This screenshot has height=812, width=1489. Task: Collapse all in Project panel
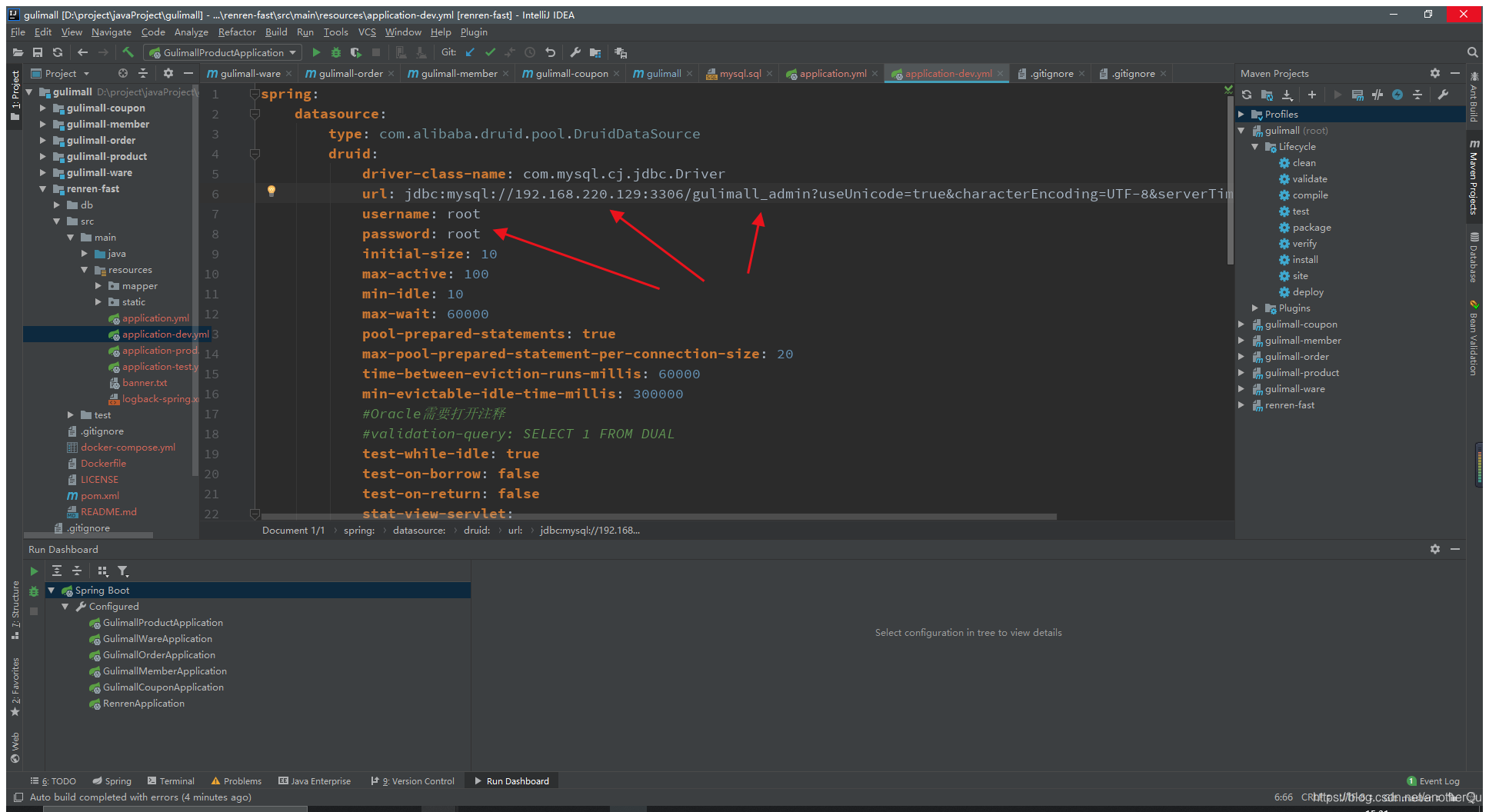click(x=143, y=73)
